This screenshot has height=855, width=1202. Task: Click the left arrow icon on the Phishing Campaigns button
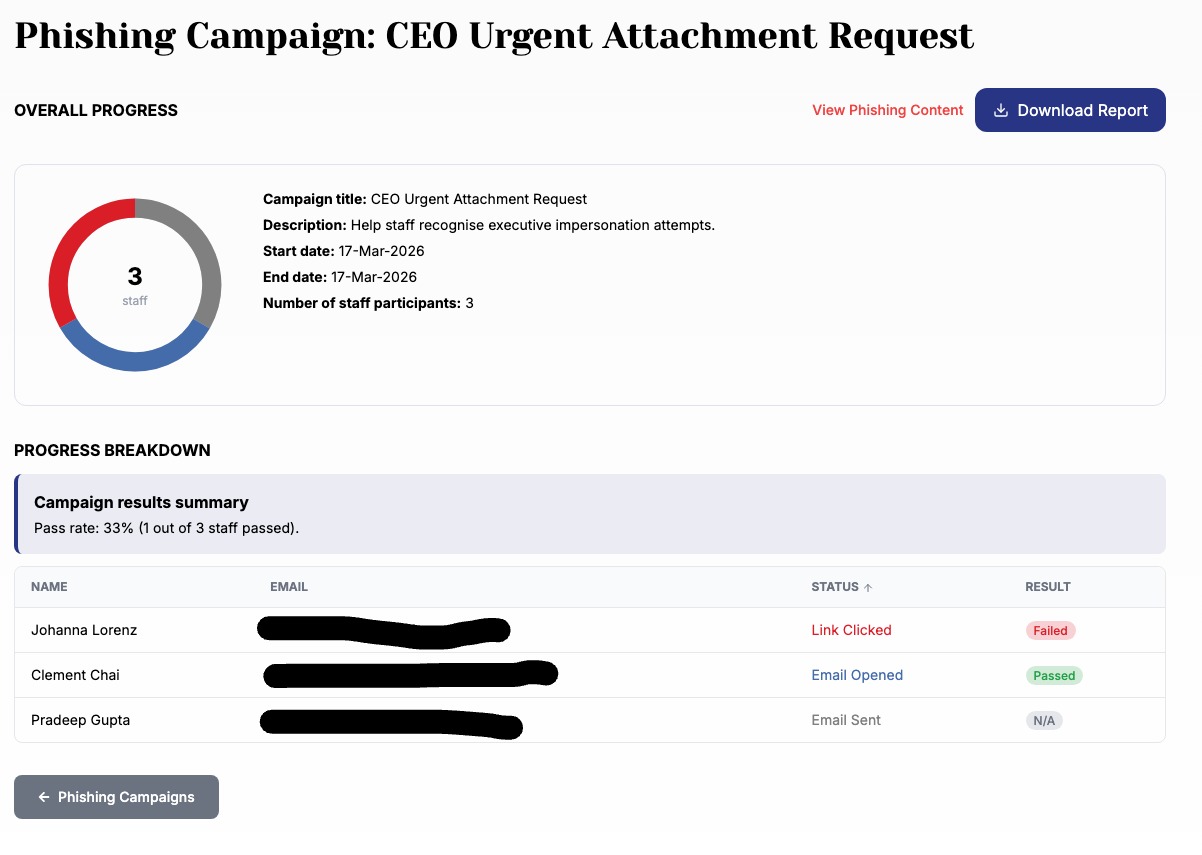(x=43, y=797)
